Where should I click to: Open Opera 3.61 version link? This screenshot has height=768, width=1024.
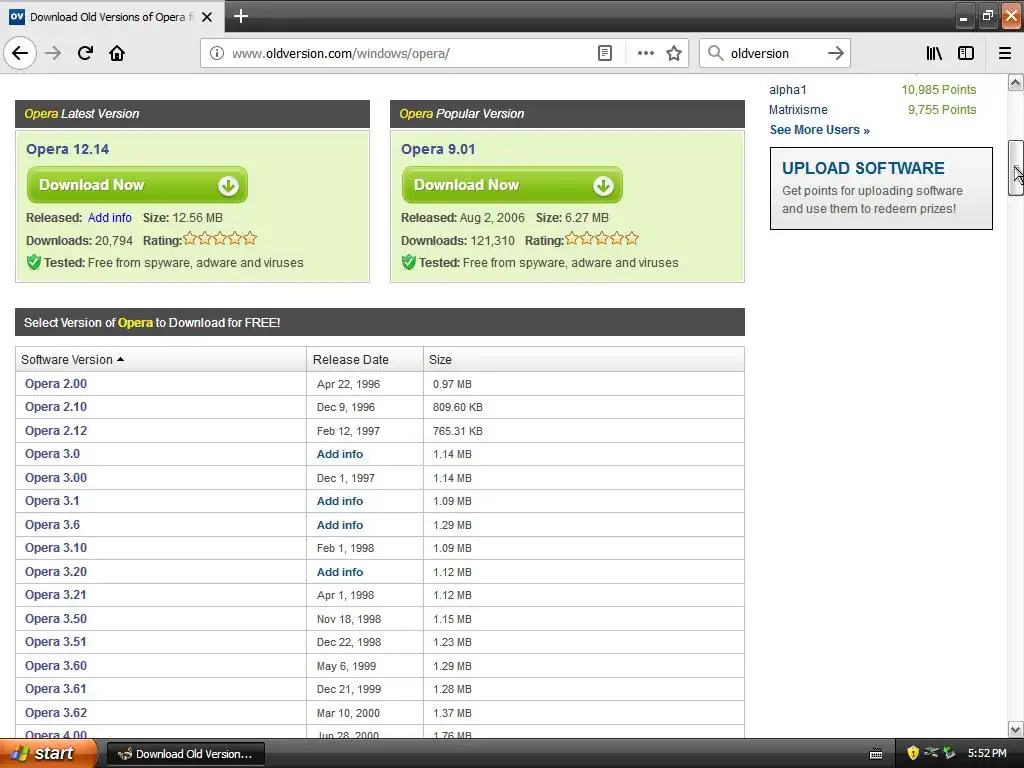tap(56, 689)
